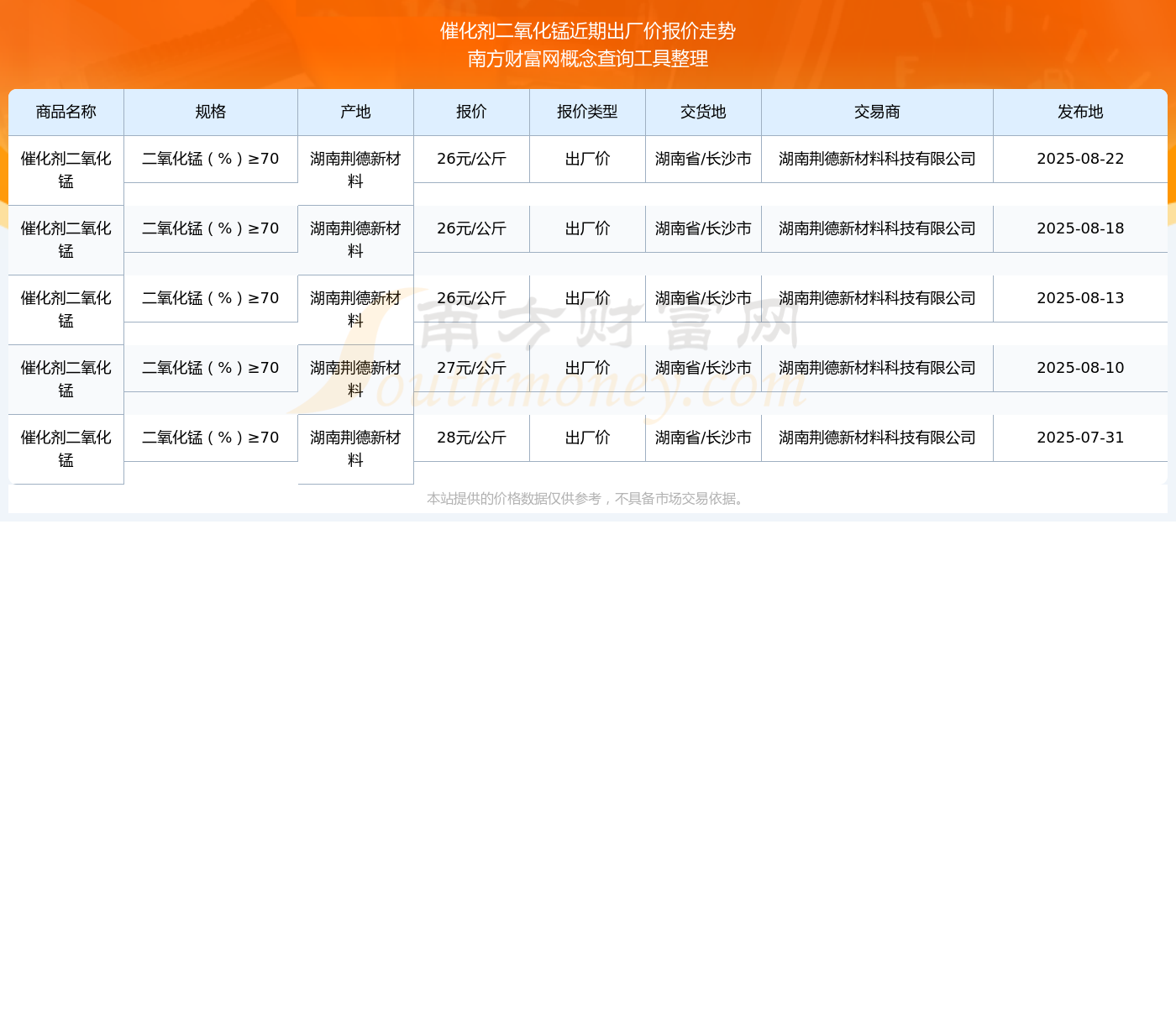Click the 27元/公斤 price cell
The height and width of the screenshot is (1012, 1176).
click(472, 368)
